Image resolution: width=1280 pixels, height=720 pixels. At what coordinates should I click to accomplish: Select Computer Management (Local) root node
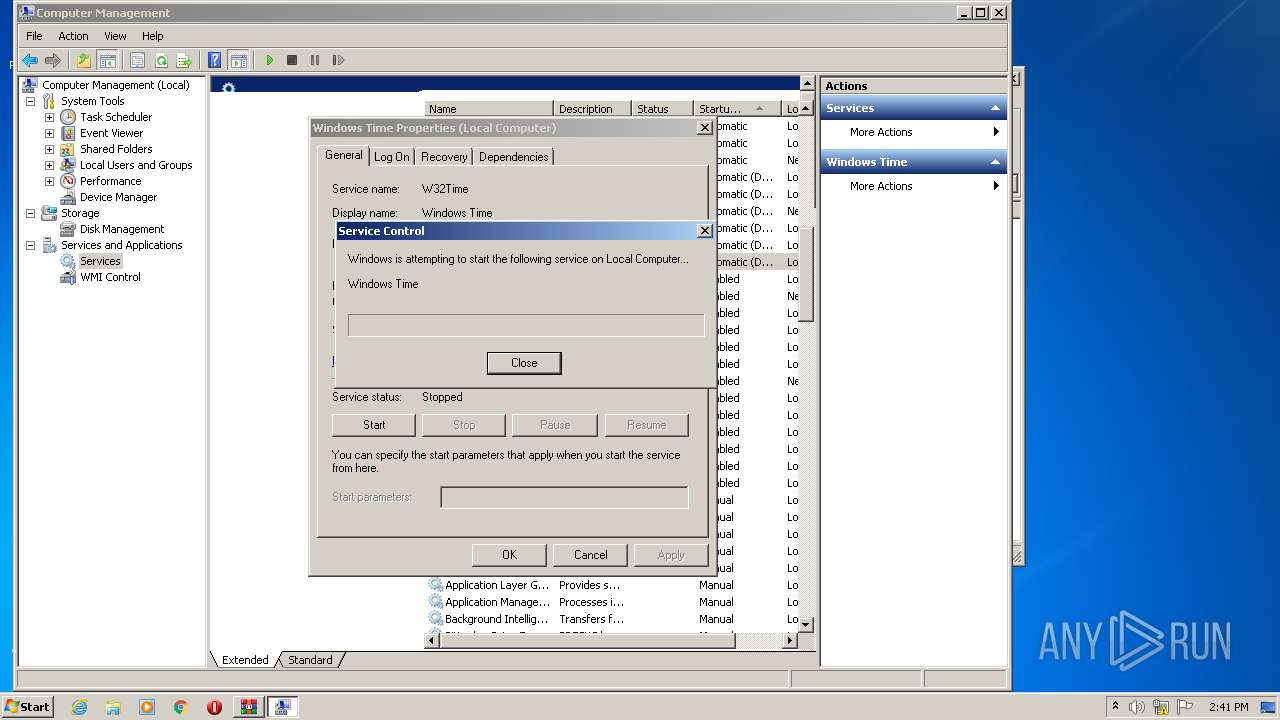(115, 85)
